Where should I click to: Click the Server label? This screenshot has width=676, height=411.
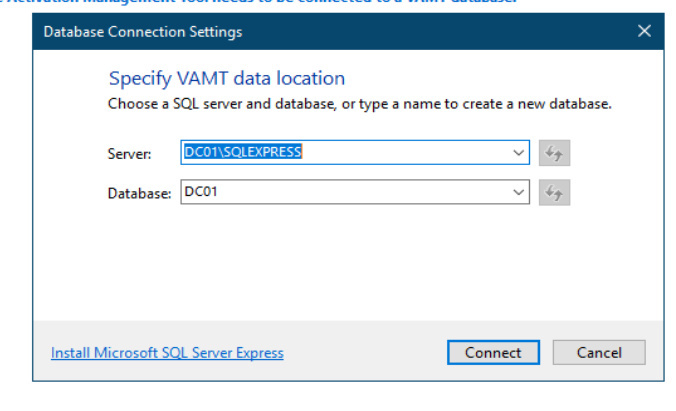pos(129,154)
